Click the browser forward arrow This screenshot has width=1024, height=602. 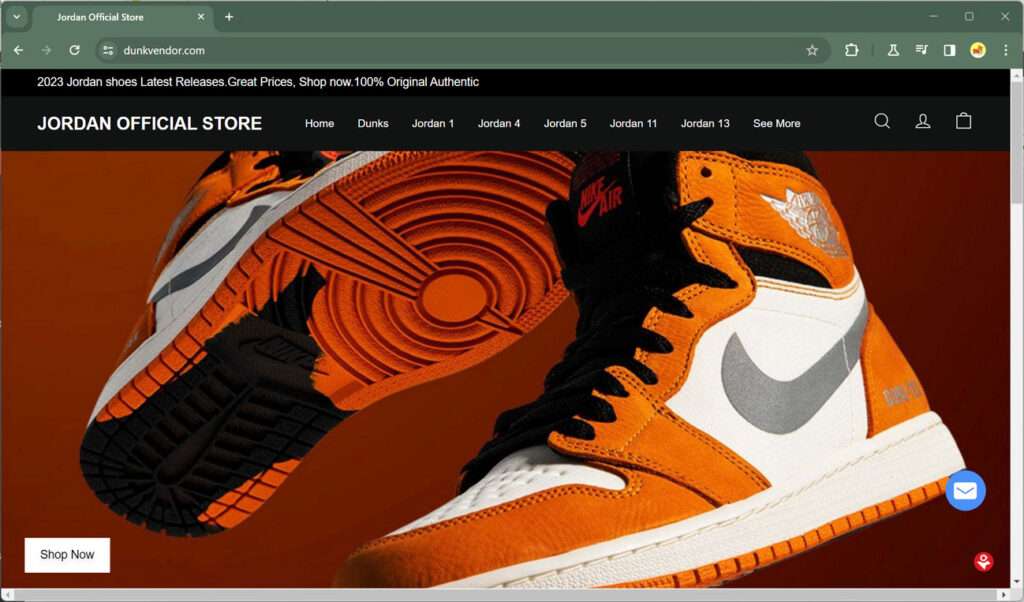(x=46, y=50)
